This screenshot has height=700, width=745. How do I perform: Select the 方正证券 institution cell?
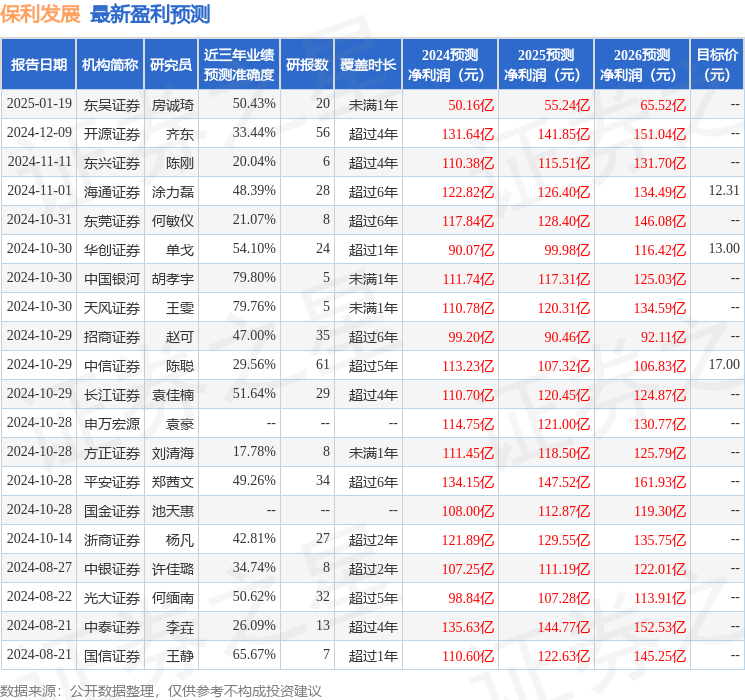112,453
